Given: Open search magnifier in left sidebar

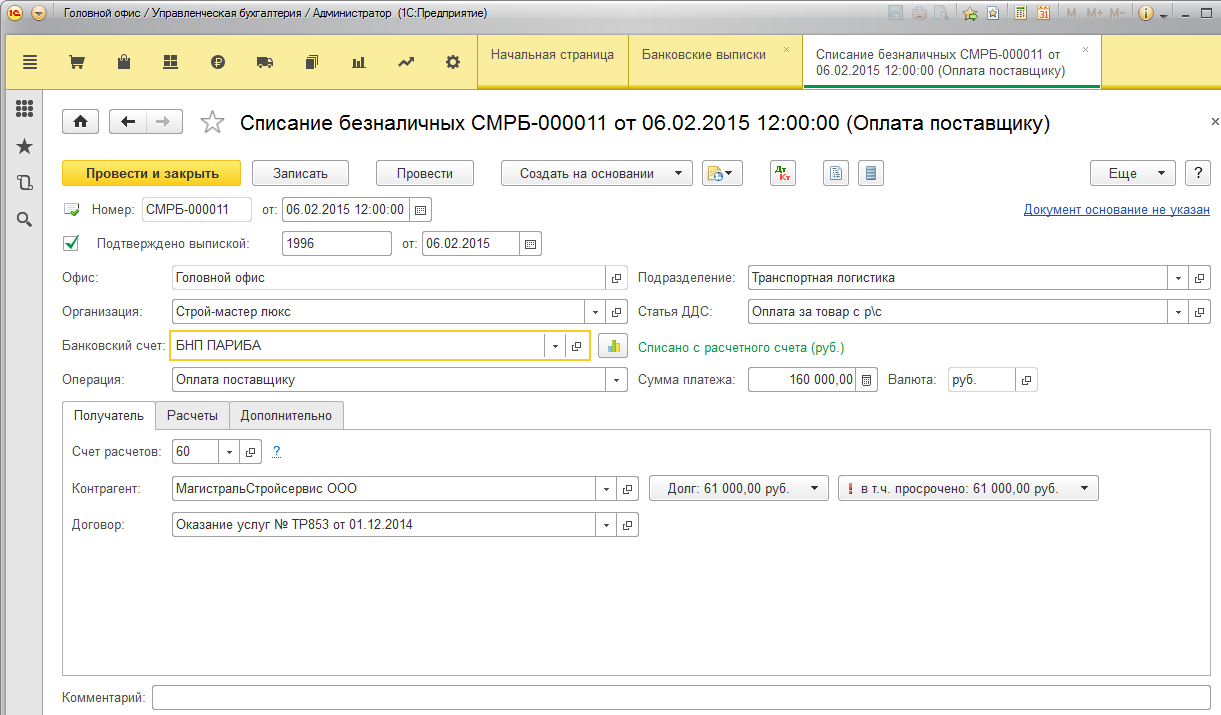Looking at the screenshot, I should (x=24, y=219).
